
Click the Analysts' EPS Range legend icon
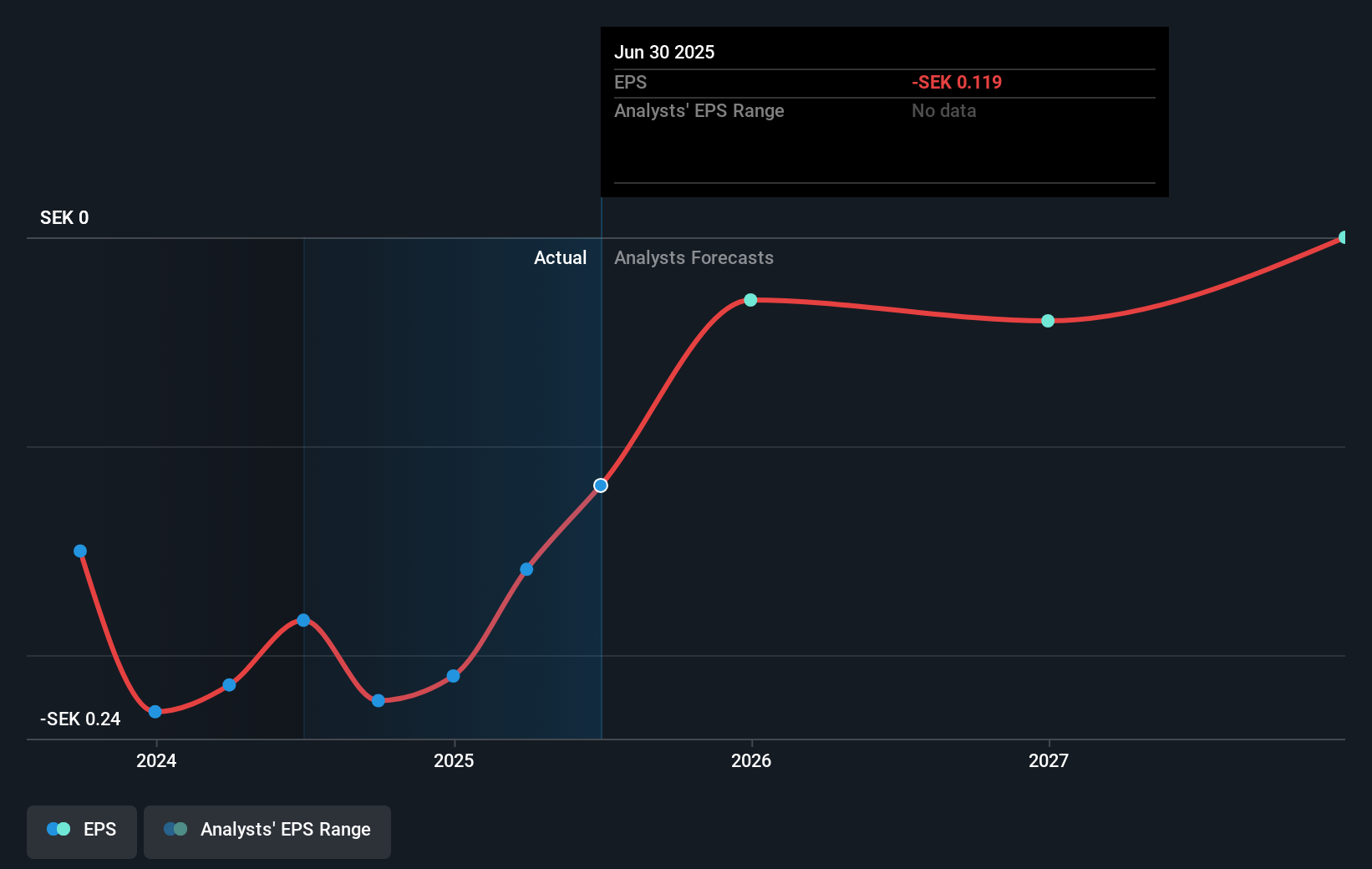[x=175, y=829]
